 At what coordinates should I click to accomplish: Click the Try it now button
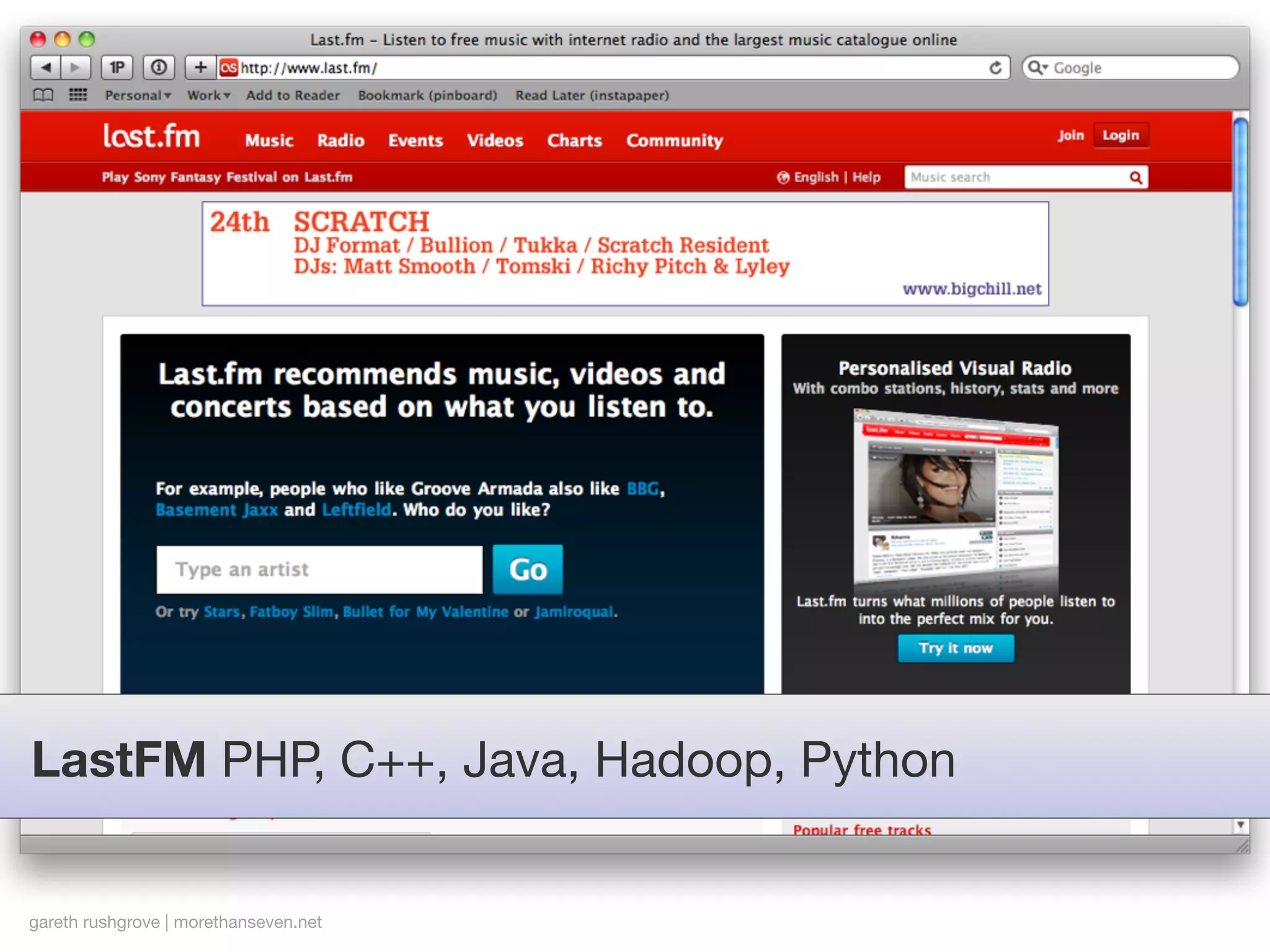tap(956, 648)
